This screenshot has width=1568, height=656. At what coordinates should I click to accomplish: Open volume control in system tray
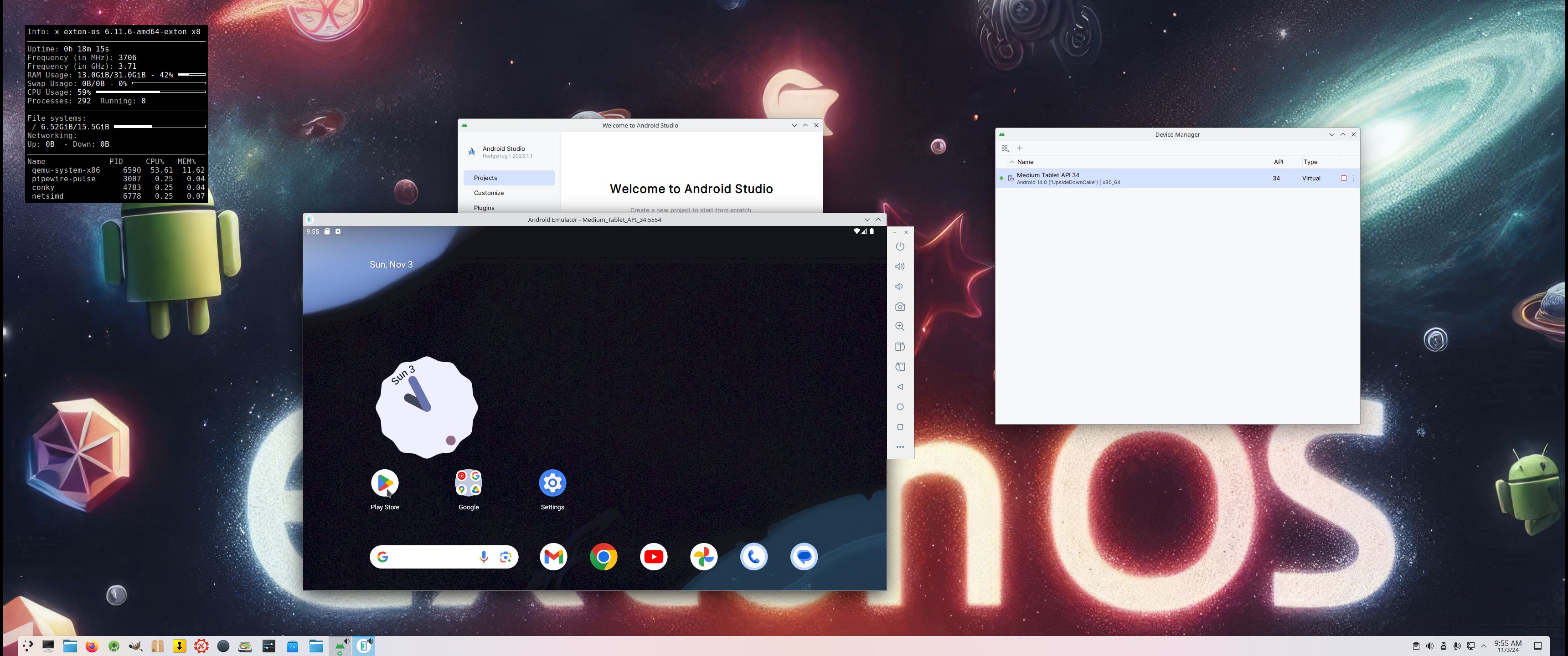click(x=1429, y=646)
